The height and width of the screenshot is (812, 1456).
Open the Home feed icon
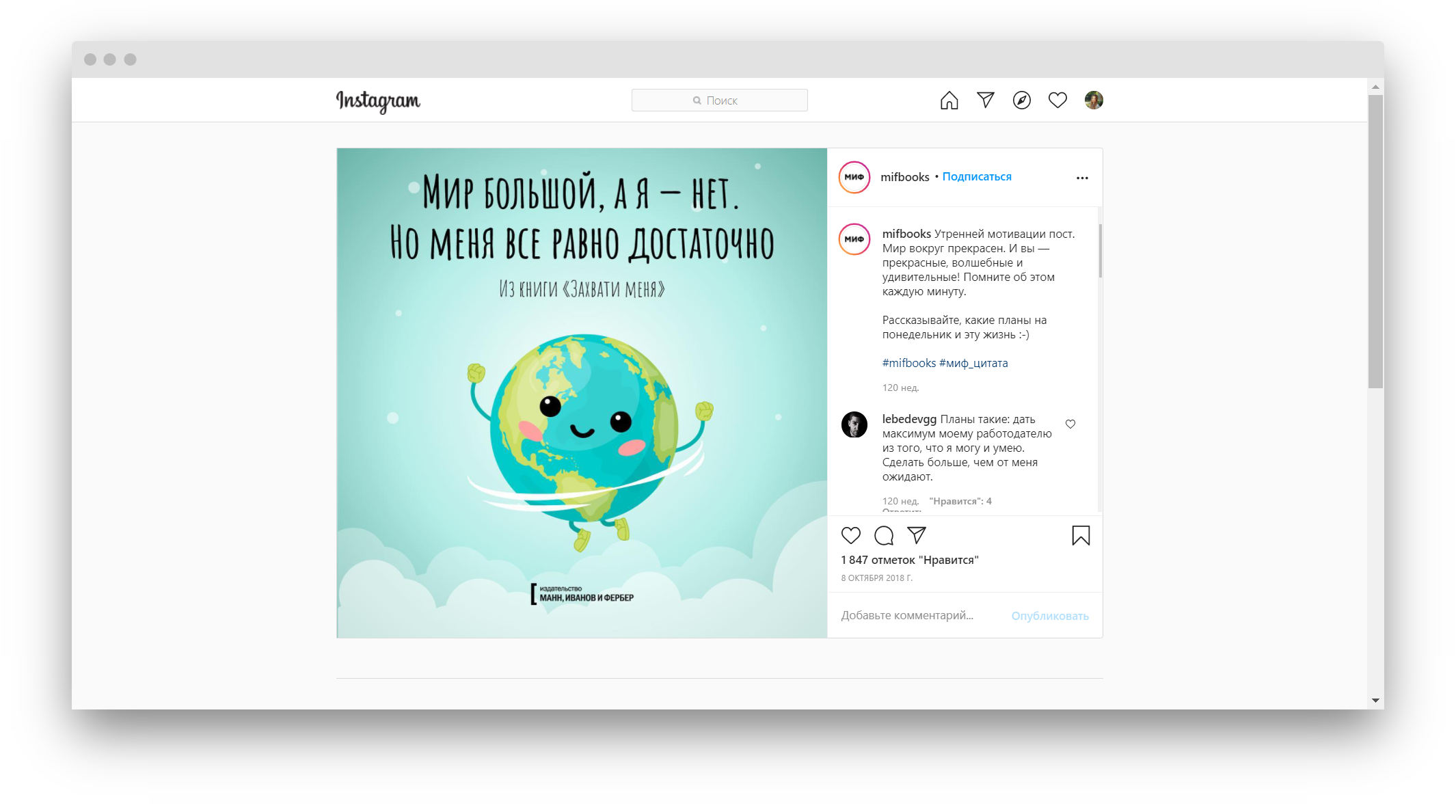coord(949,100)
